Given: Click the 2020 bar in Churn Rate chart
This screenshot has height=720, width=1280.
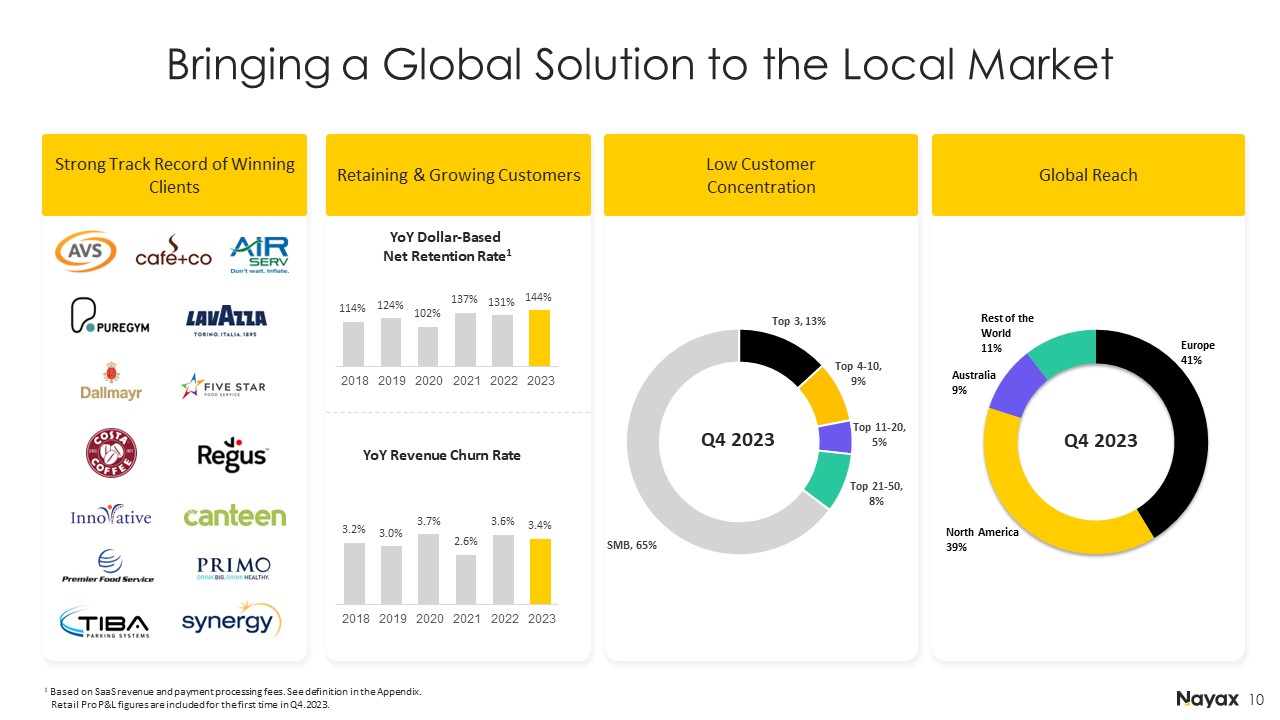Looking at the screenshot, I should click(428, 569).
